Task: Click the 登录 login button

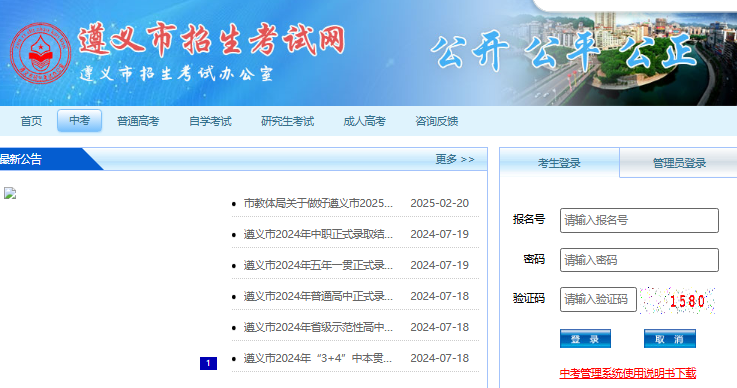Action: click(x=585, y=339)
